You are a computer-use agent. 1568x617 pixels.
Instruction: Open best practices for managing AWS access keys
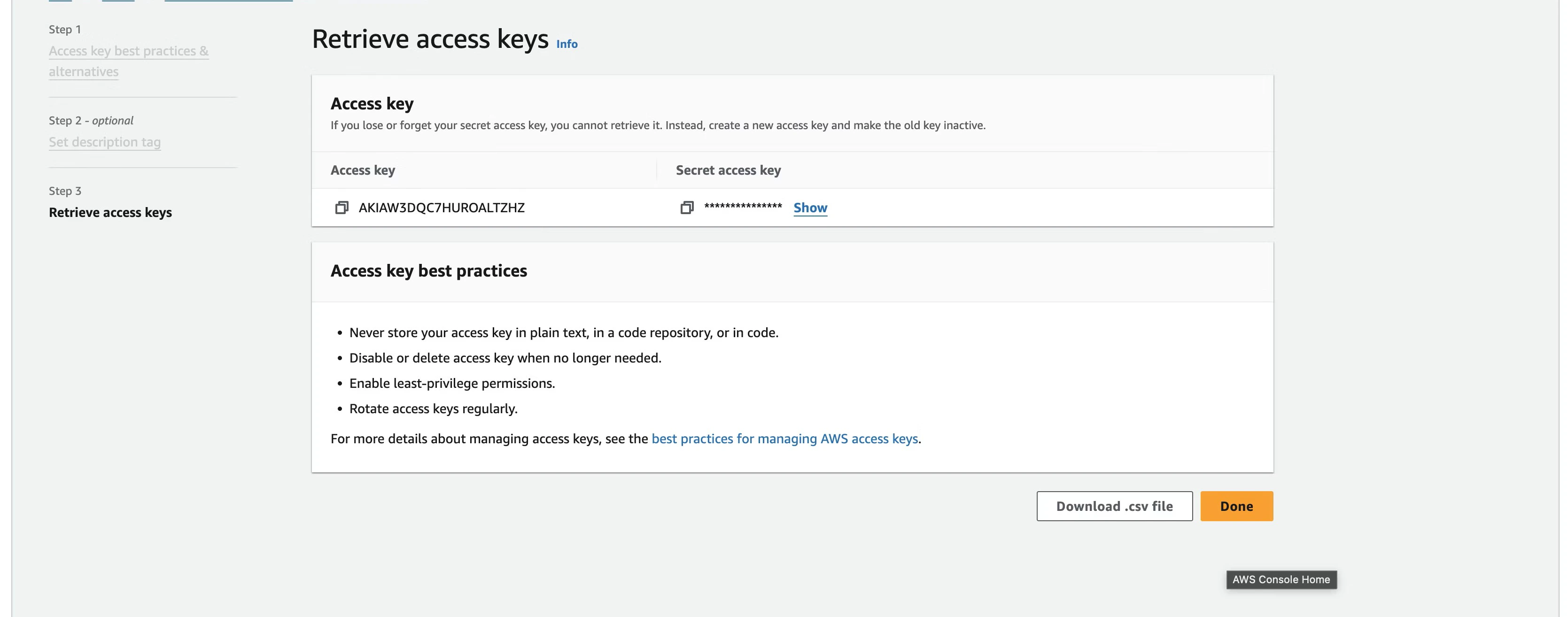[x=784, y=439]
